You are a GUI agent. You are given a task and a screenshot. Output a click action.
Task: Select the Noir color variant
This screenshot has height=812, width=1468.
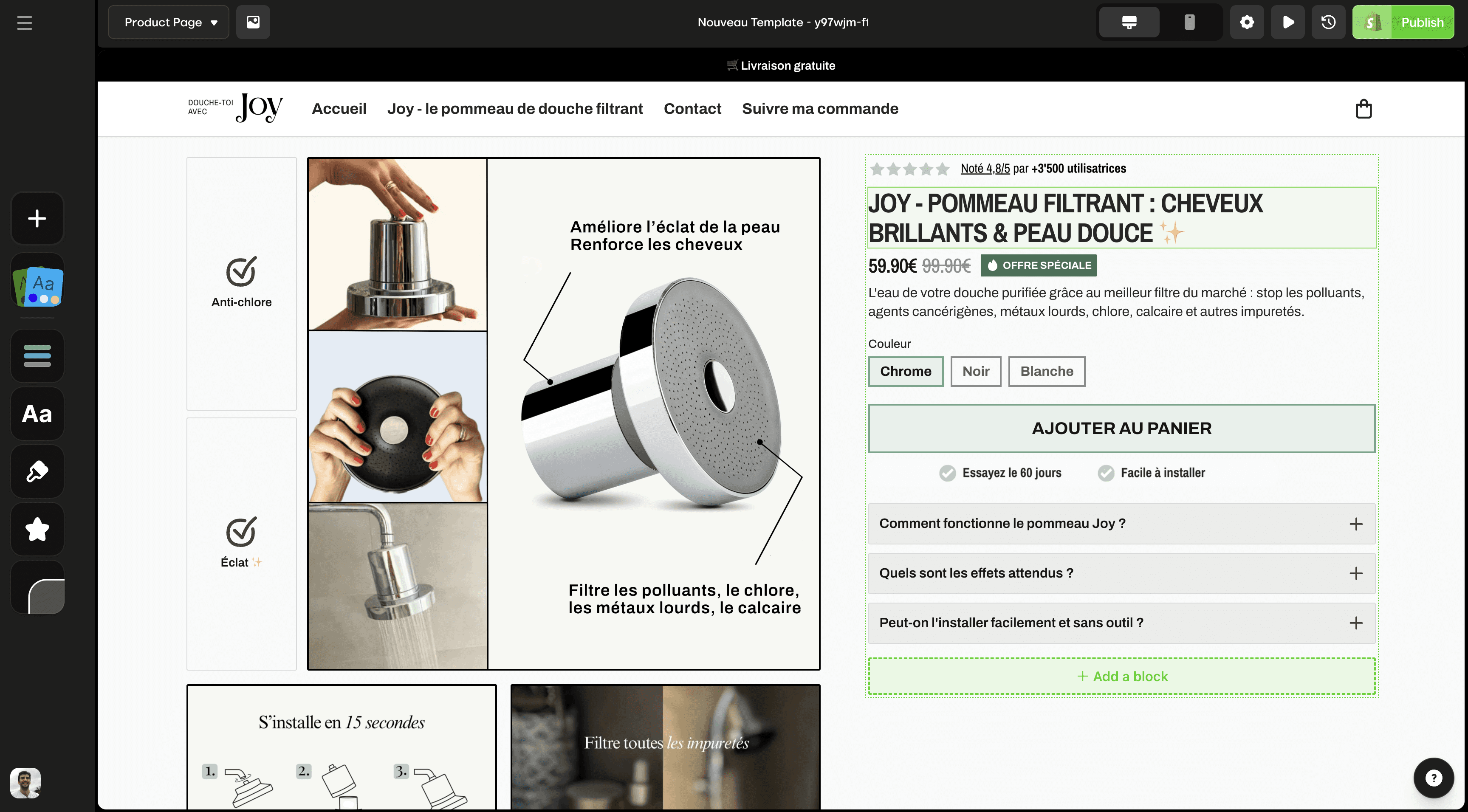pos(975,372)
